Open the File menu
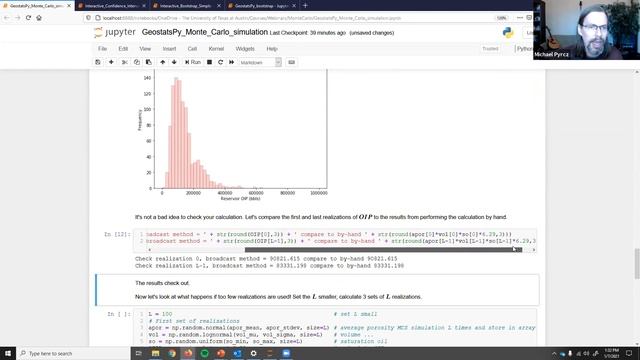The image size is (640, 360). point(102,49)
